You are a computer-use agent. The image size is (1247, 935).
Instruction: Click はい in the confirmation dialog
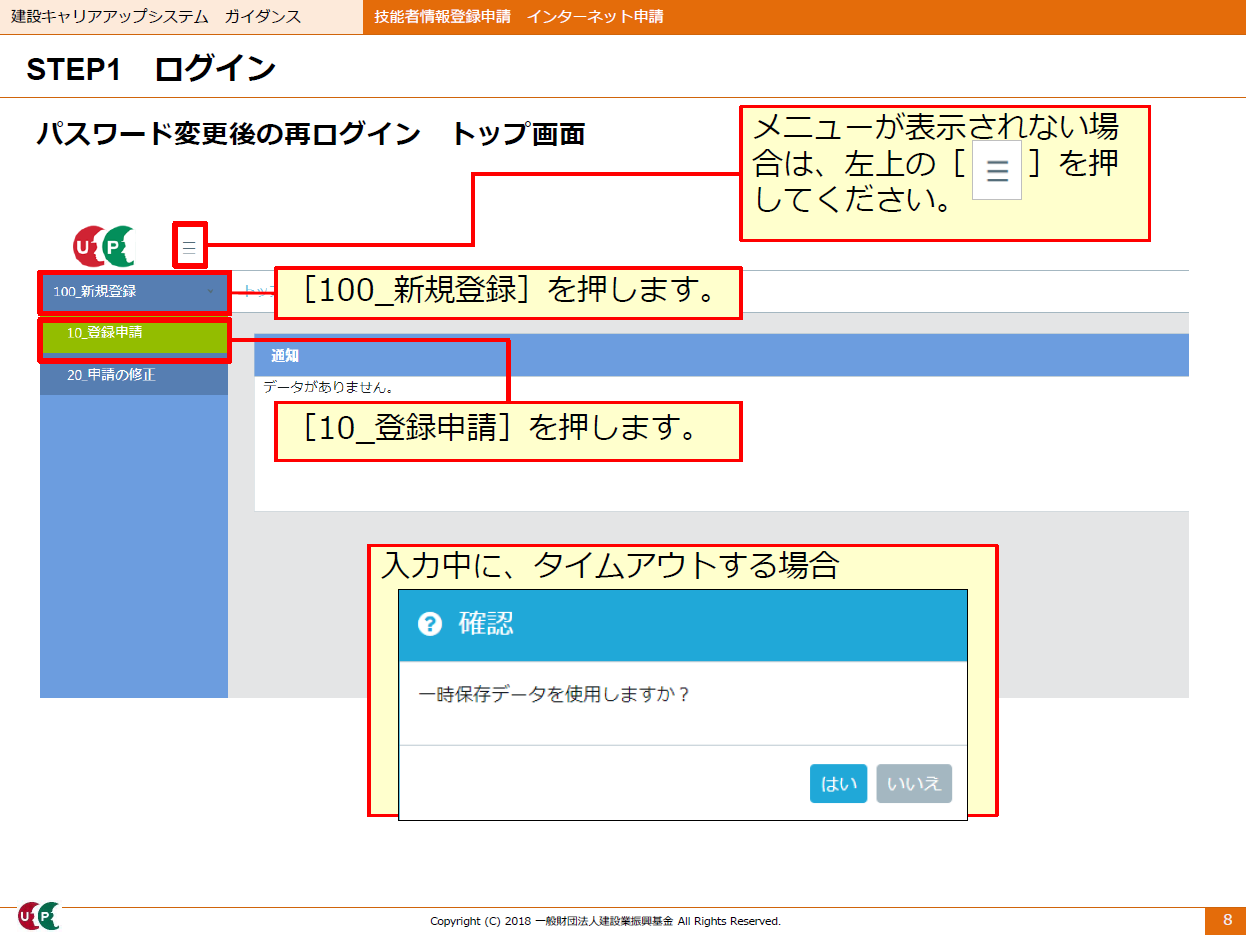coord(838,784)
